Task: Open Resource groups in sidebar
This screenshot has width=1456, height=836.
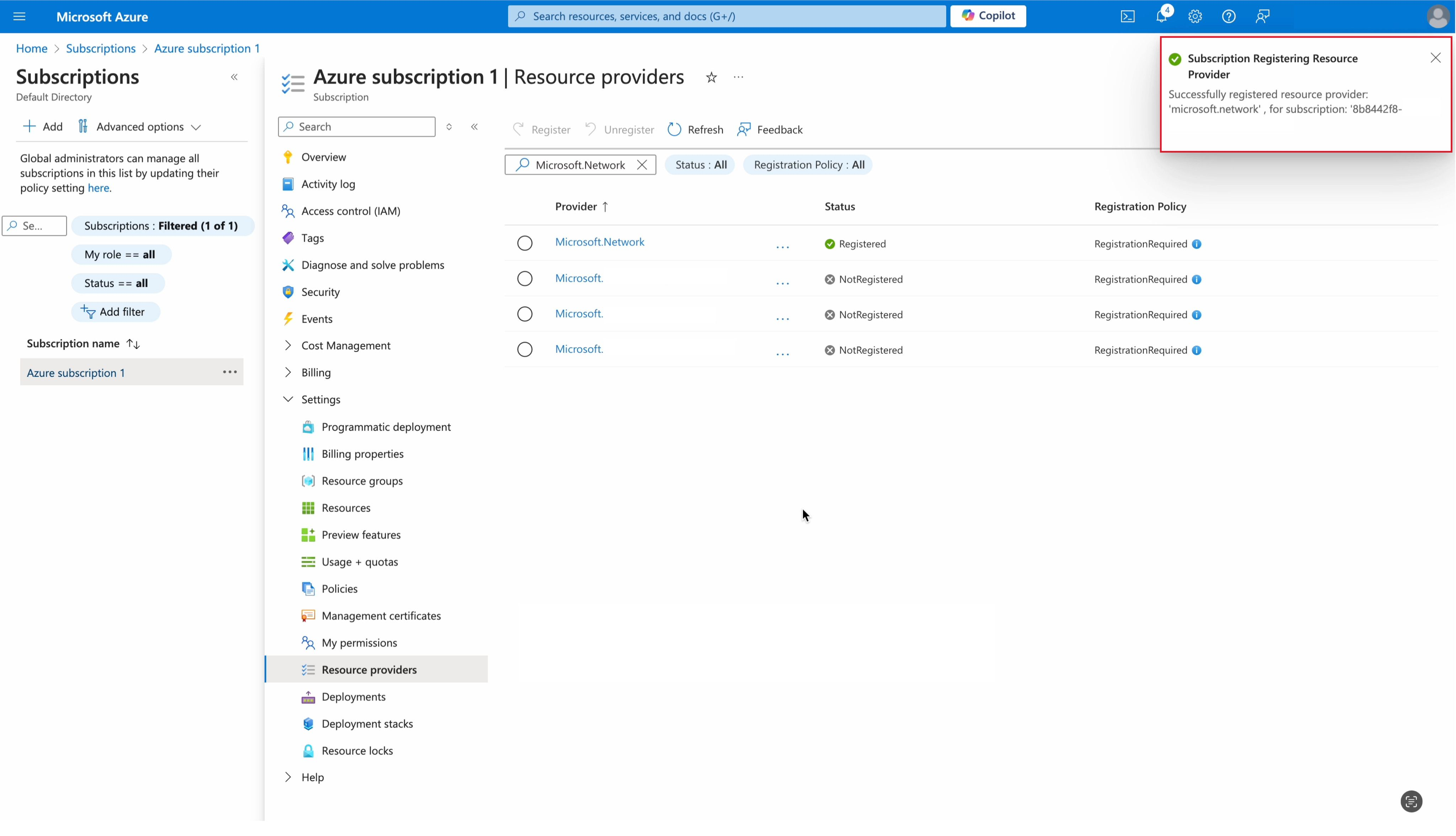Action: tap(362, 481)
